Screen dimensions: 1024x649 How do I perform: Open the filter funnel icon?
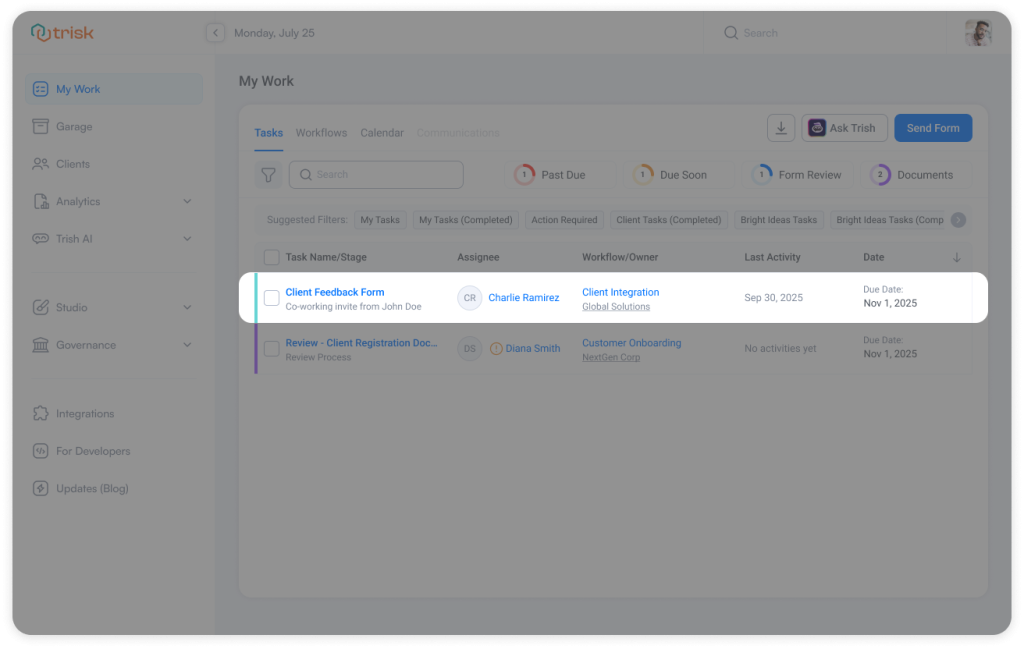click(x=268, y=174)
